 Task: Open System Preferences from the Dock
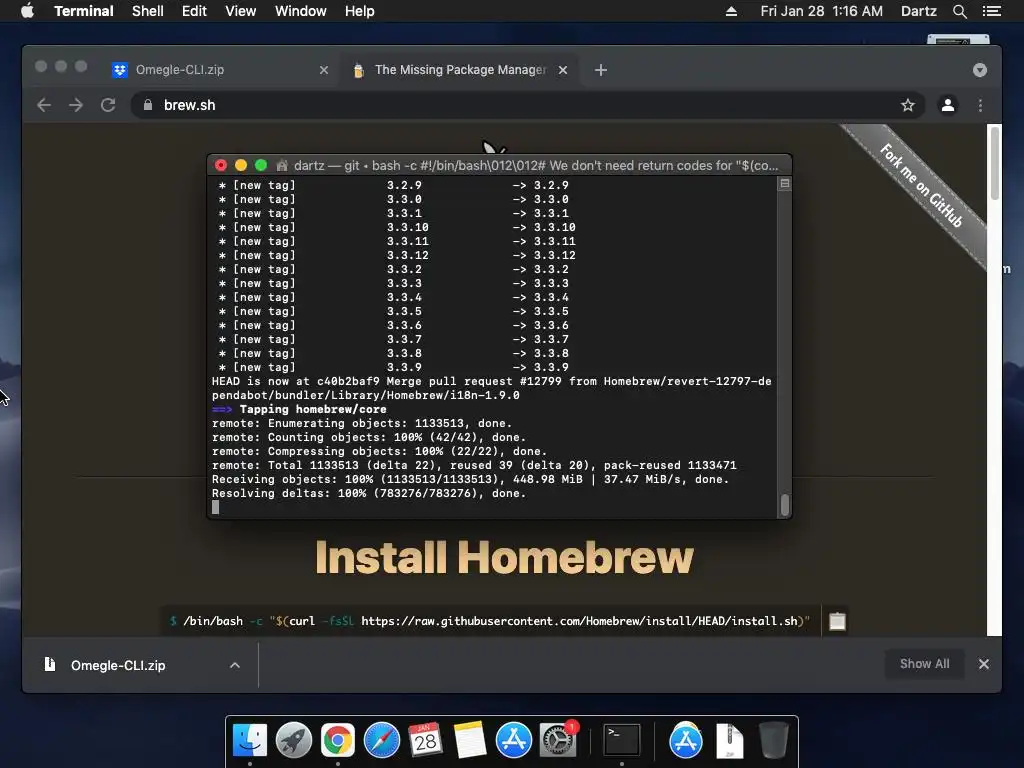coord(558,740)
